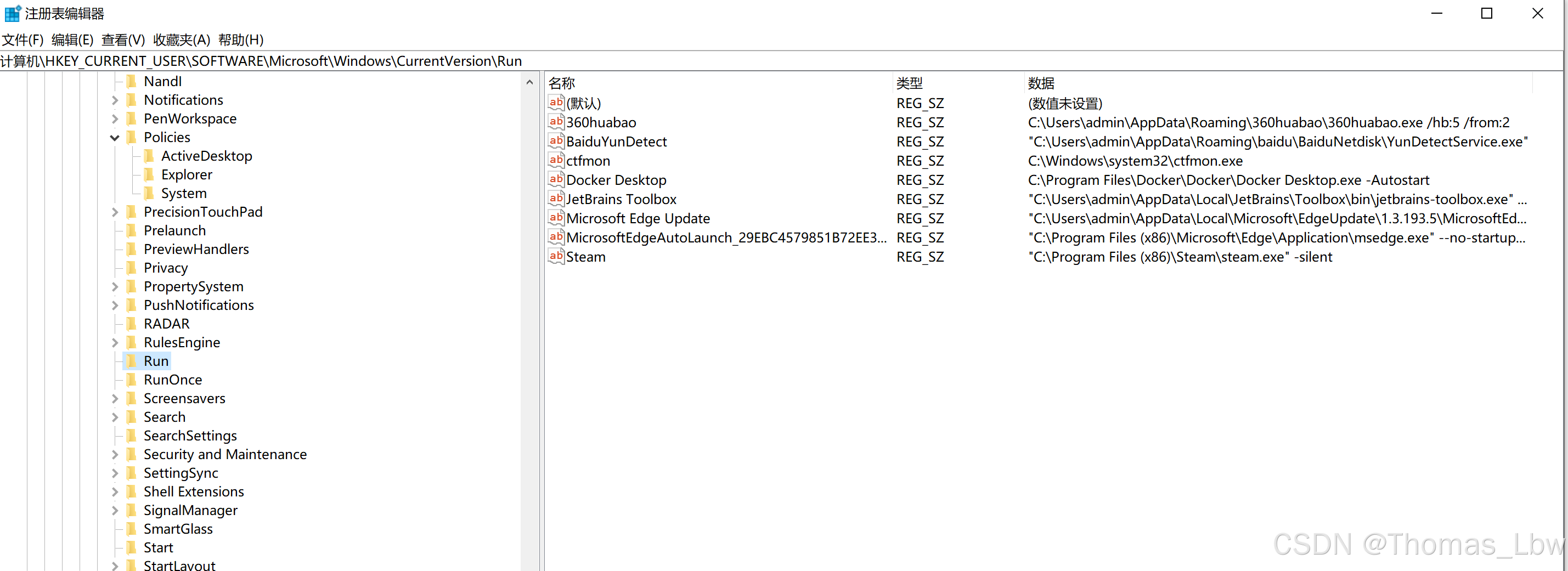Click REG_SZ type cell for JetBrains Toolbox
The height and width of the screenshot is (571, 1568).
tap(920, 199)
